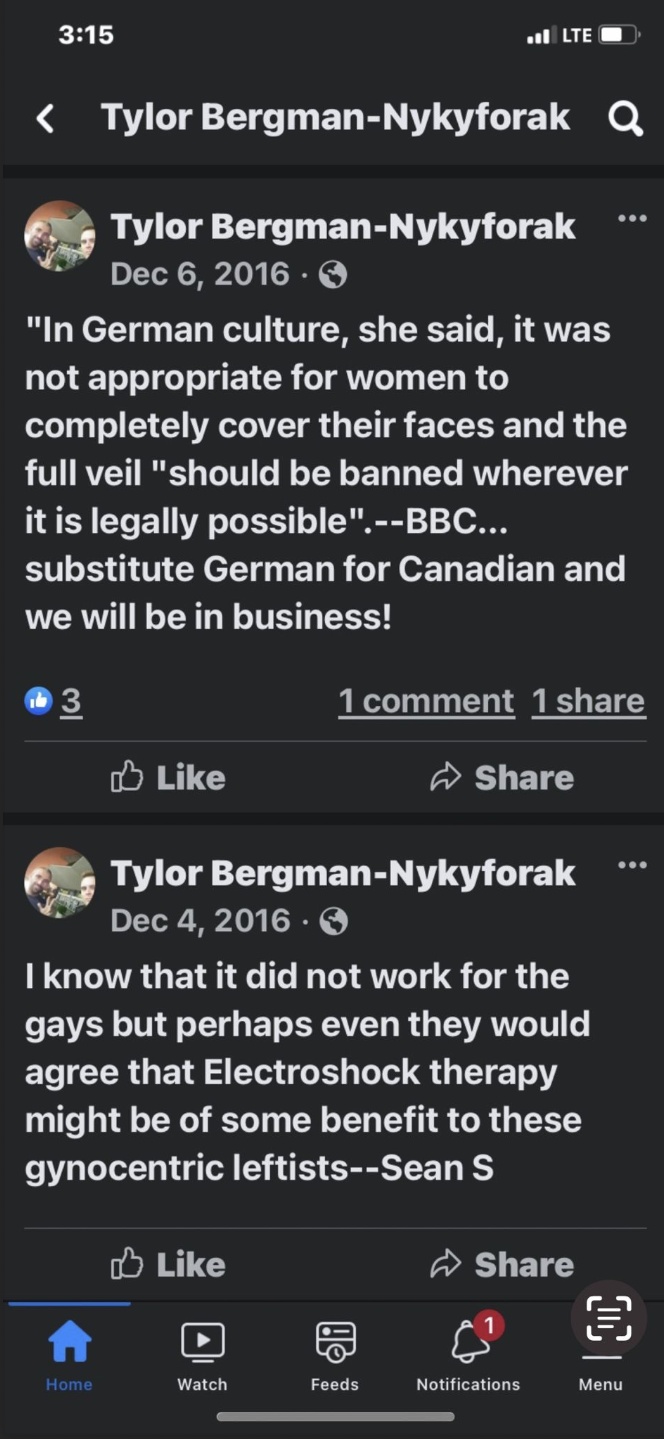
Task: Tap profile picture on Dec 4 post
Action: pyautogui.click(x=59, y=883)
